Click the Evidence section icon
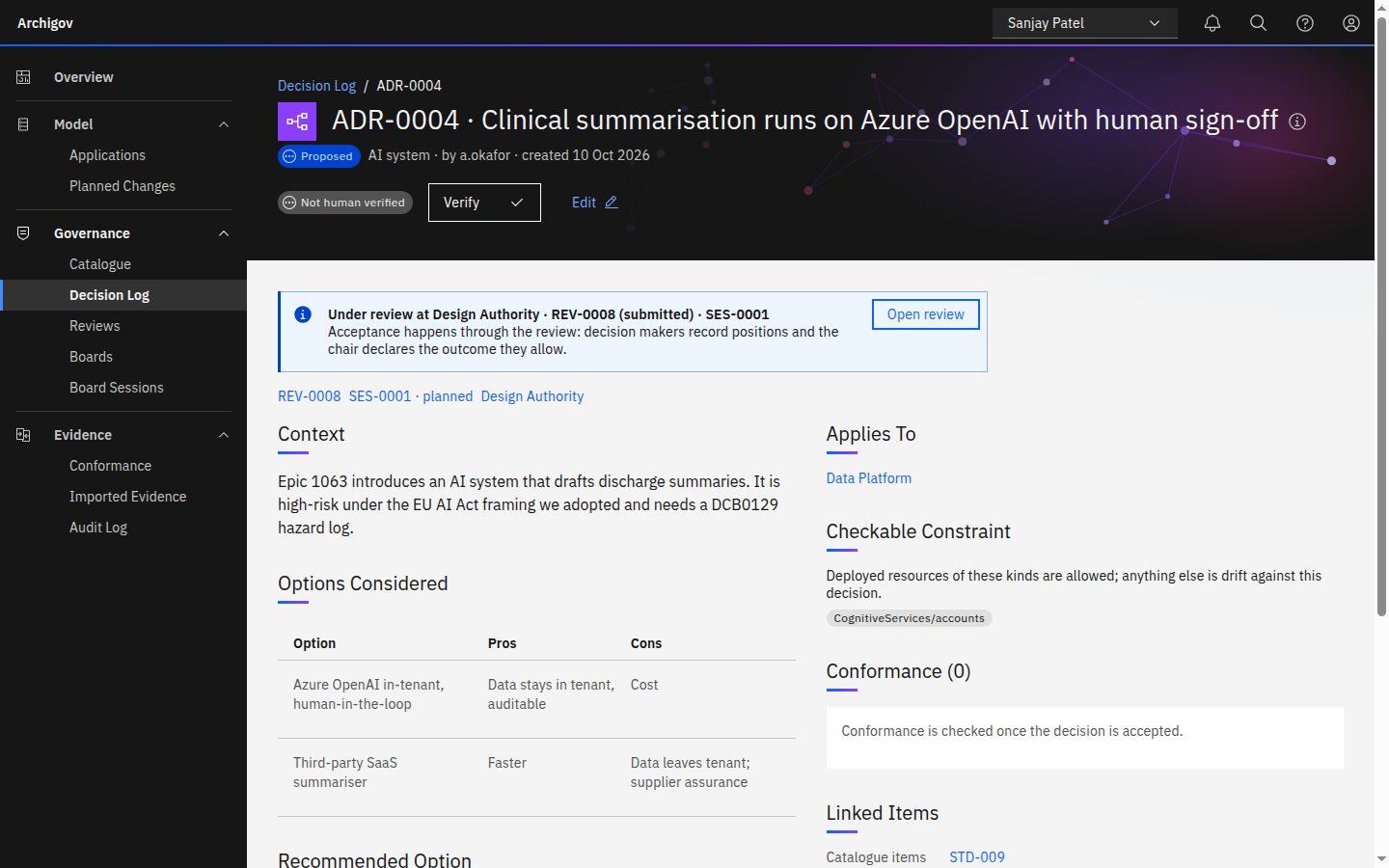 [x=23, y=435]
